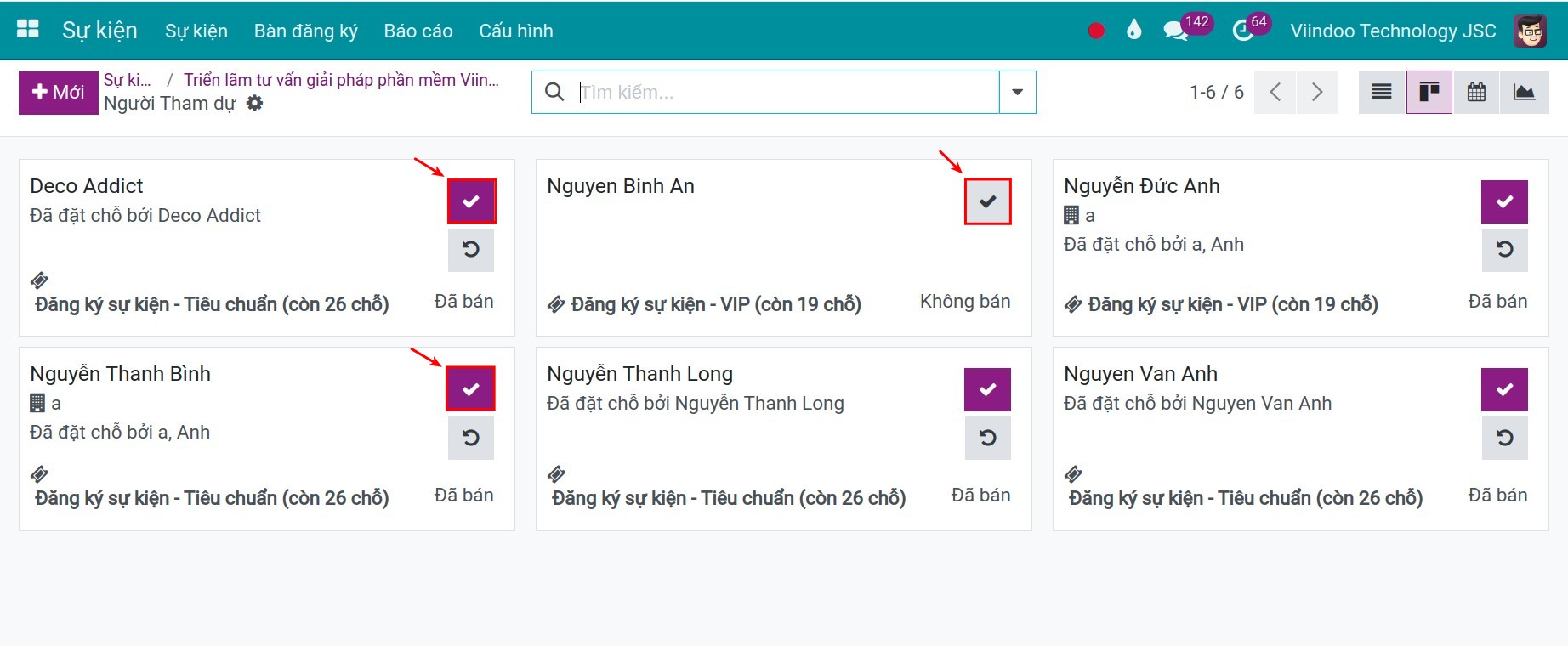Click Không bán status on Nguyen Binh An
The image size is (1568, 646).
pyautogui.click(x=965, y=301)
